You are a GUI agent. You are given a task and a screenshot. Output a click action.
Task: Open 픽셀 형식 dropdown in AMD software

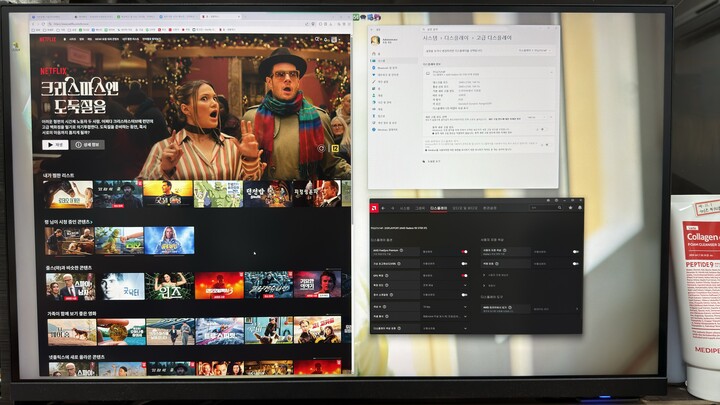444,316
